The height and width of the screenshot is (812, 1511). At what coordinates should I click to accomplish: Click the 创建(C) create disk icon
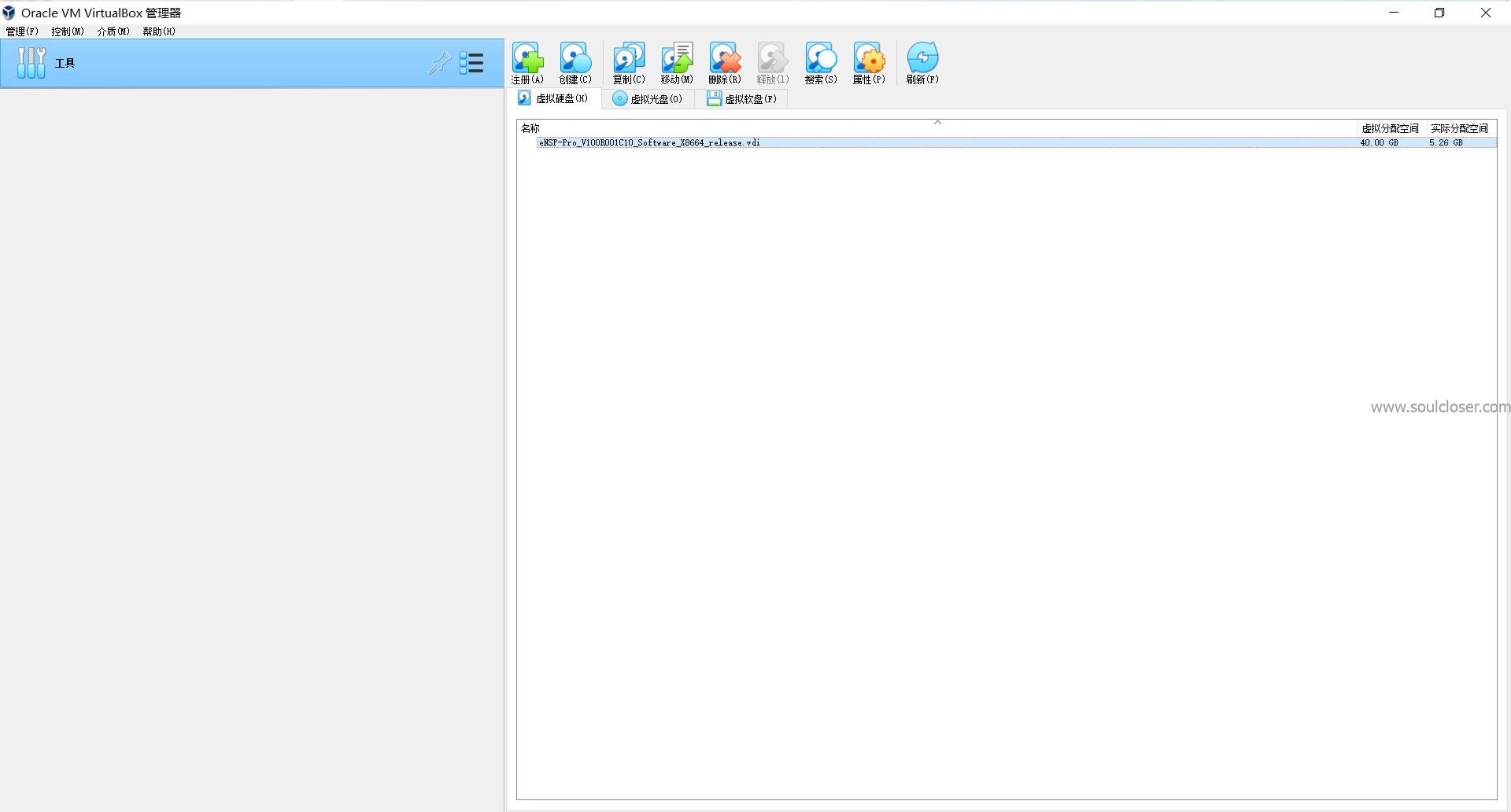575,63
